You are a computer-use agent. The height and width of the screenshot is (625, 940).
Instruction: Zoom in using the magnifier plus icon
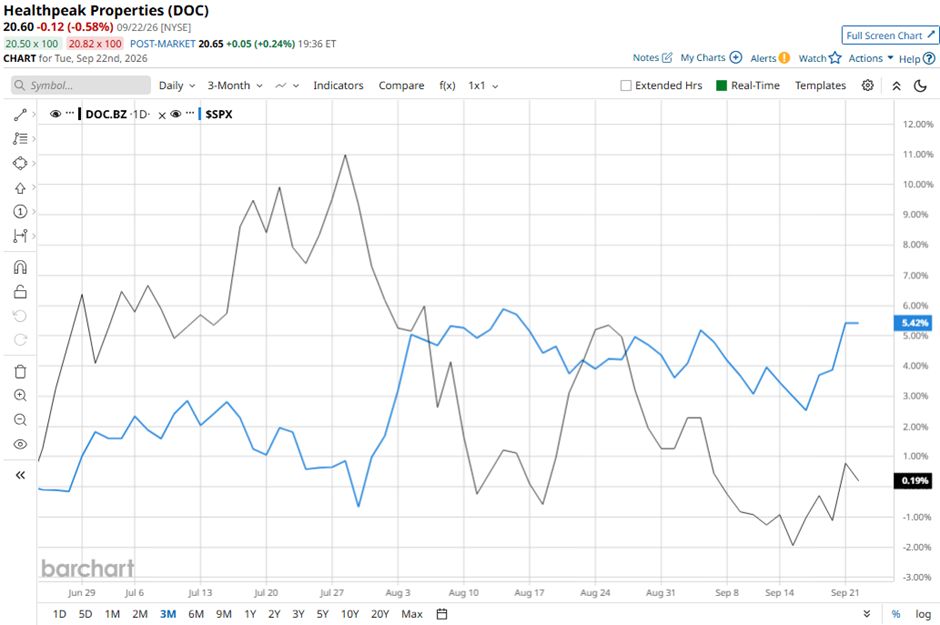[x=20, y=395]
